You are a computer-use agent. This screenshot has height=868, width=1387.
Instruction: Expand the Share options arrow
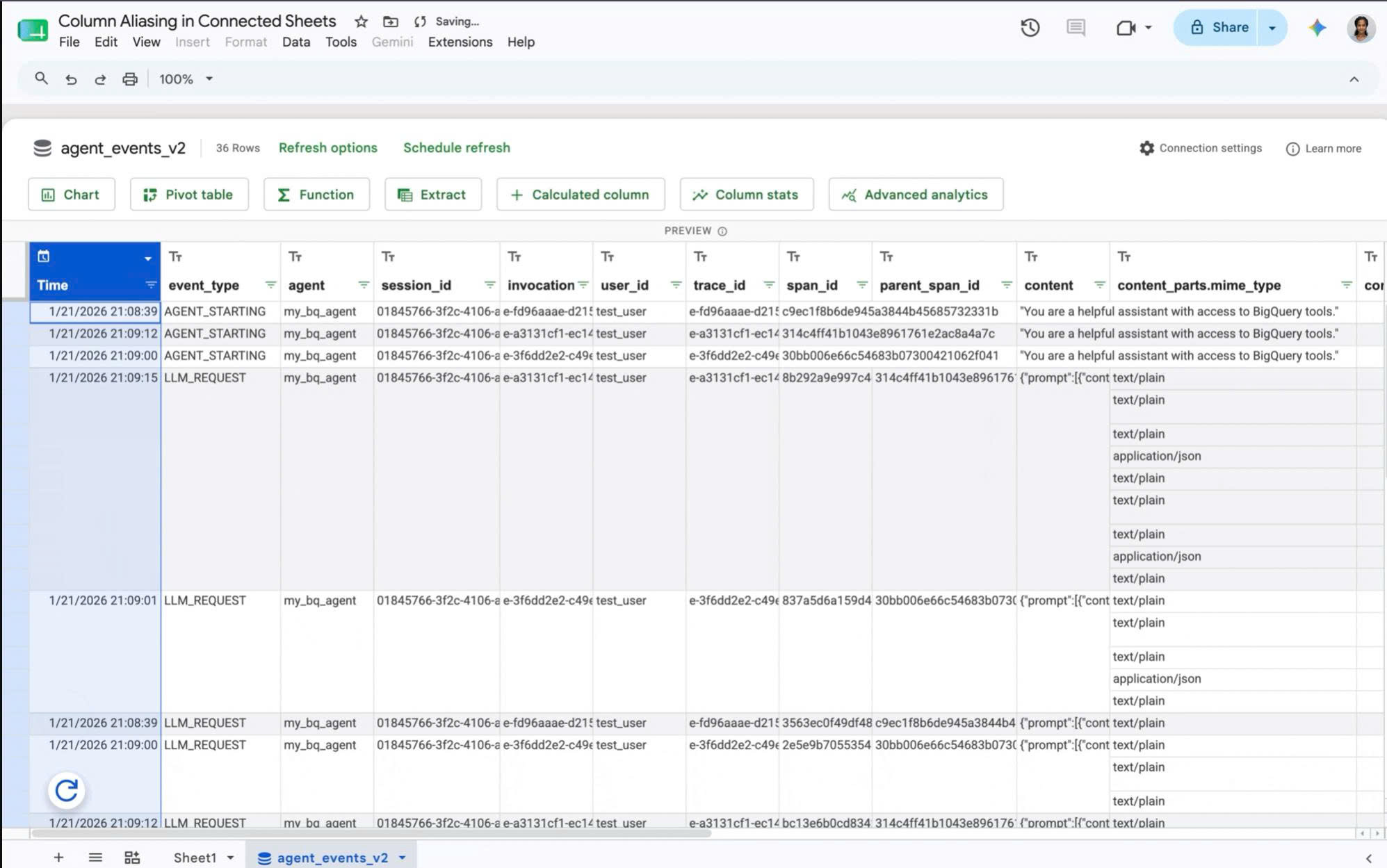(x=1272, y=28)
